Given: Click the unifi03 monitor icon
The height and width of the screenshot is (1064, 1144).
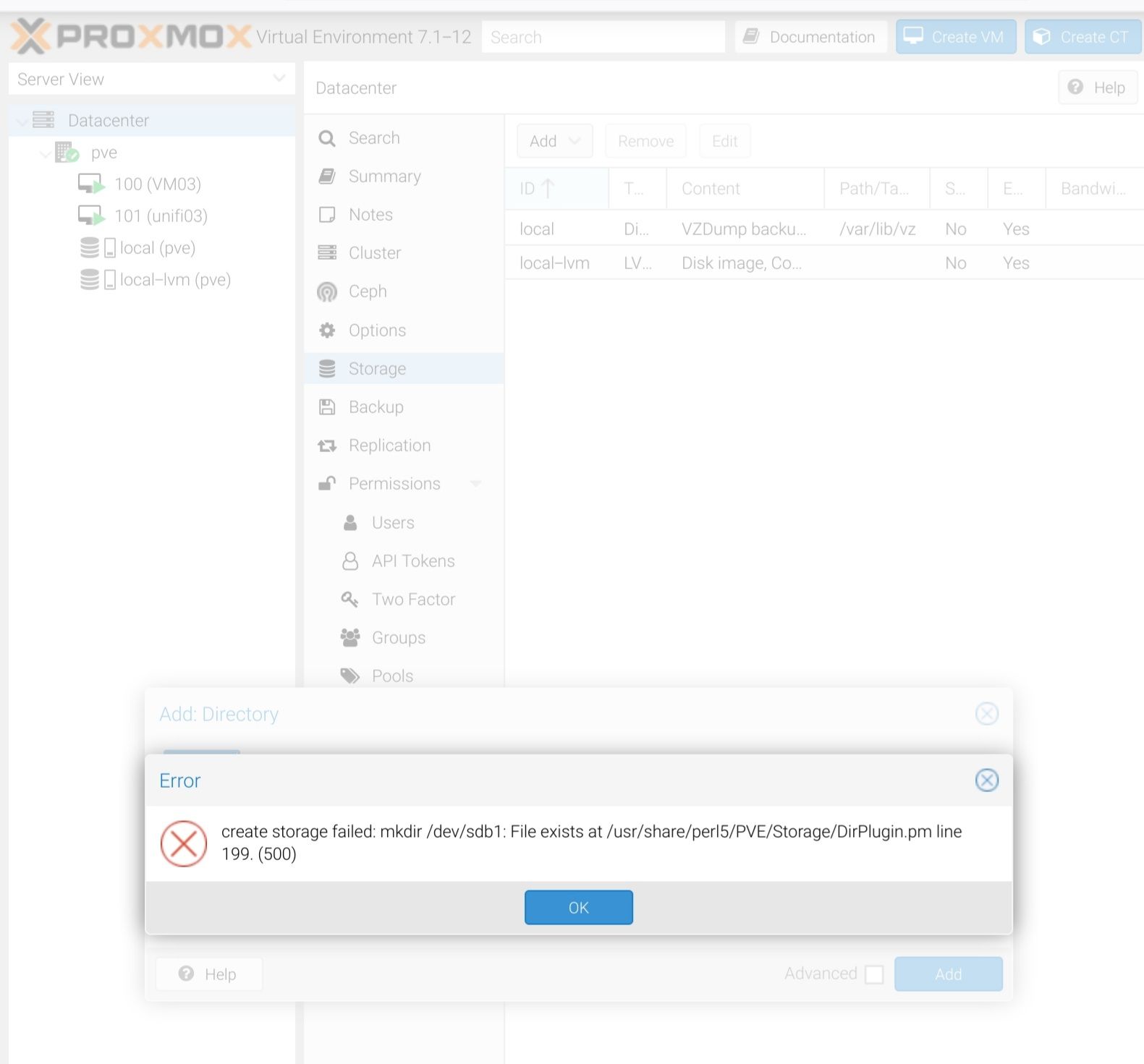Looking at the screenshot, I should point(91,216).
